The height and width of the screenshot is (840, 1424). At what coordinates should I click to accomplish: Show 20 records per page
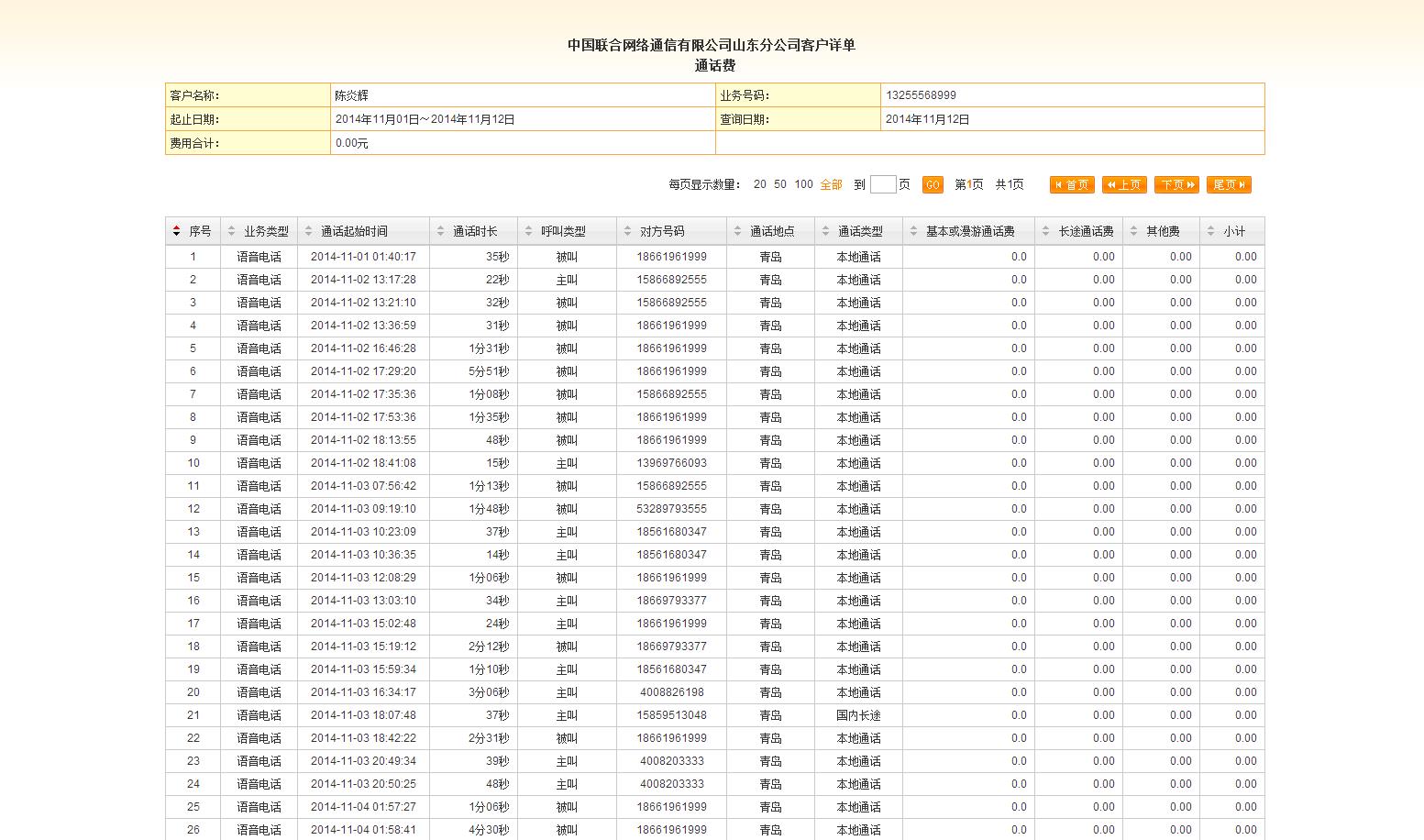[x=759, y=185]
